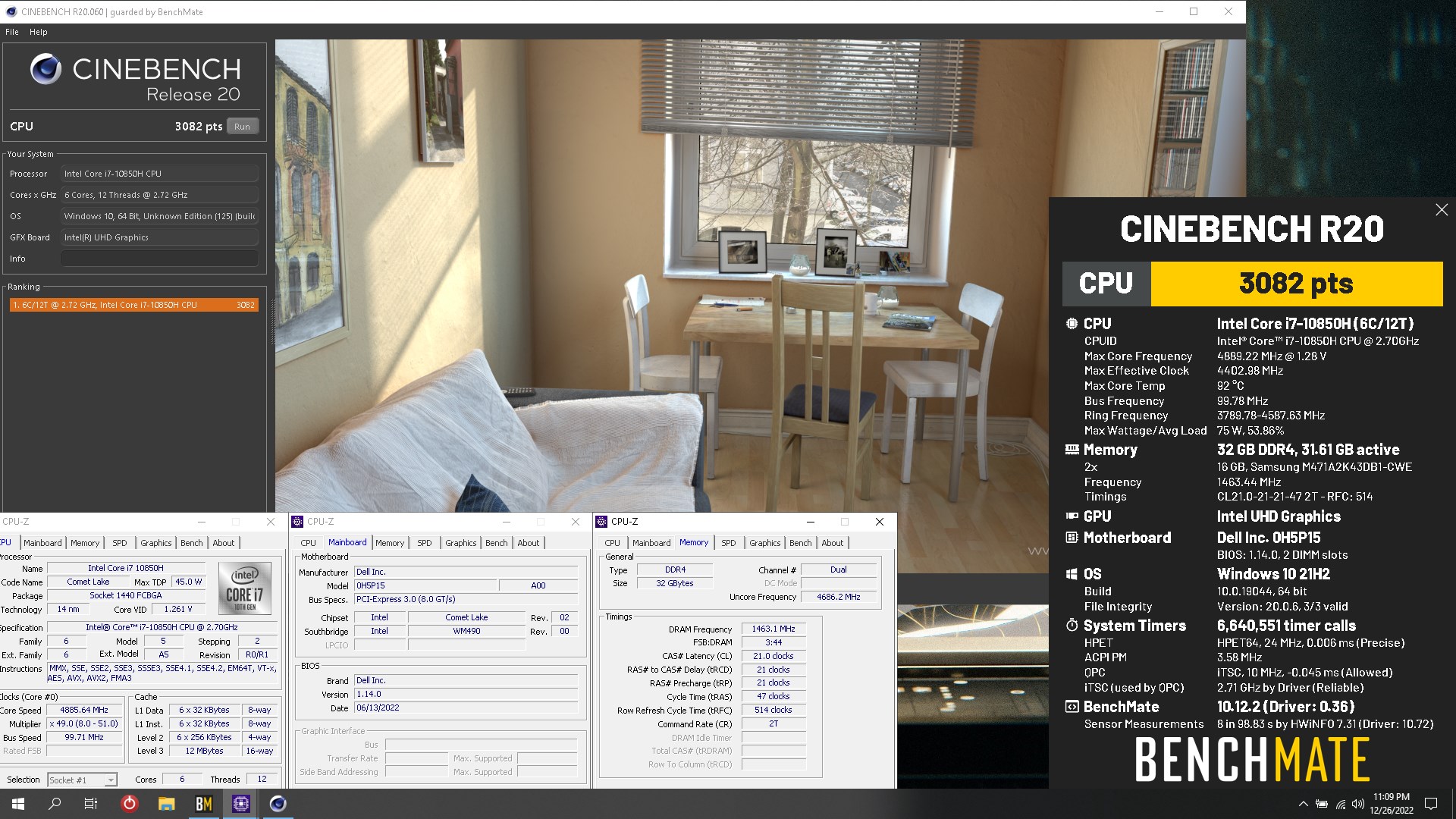This screenshot has height=819, width=1456.
Task: Open SPD tab in CPU-Z Mainboard window
Action: (x=425, y=543)
